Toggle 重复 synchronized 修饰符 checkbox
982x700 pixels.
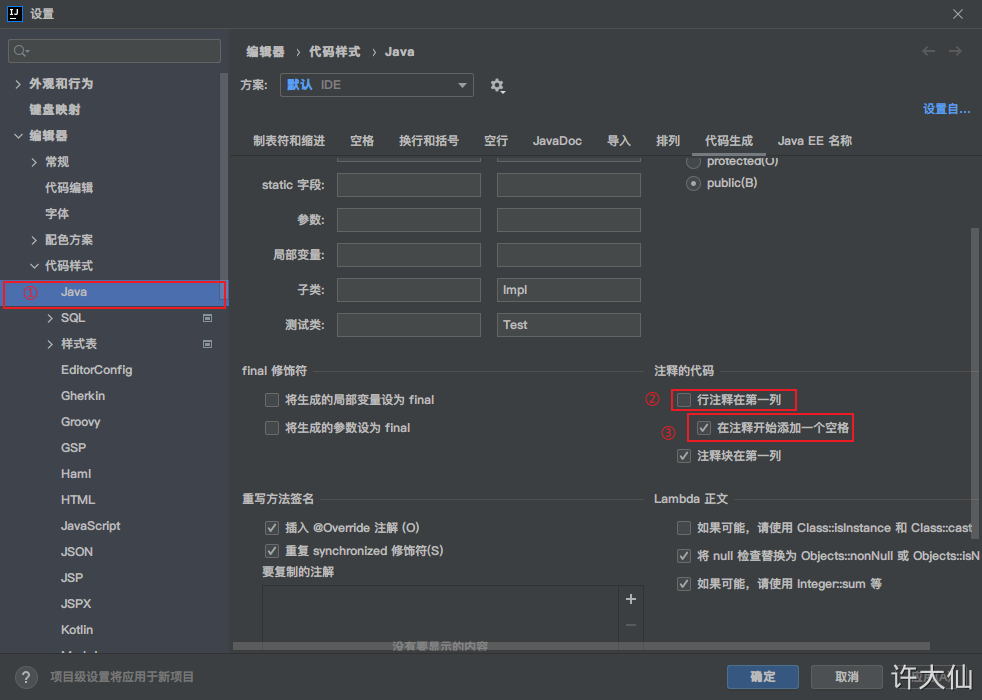click(272, 551)
